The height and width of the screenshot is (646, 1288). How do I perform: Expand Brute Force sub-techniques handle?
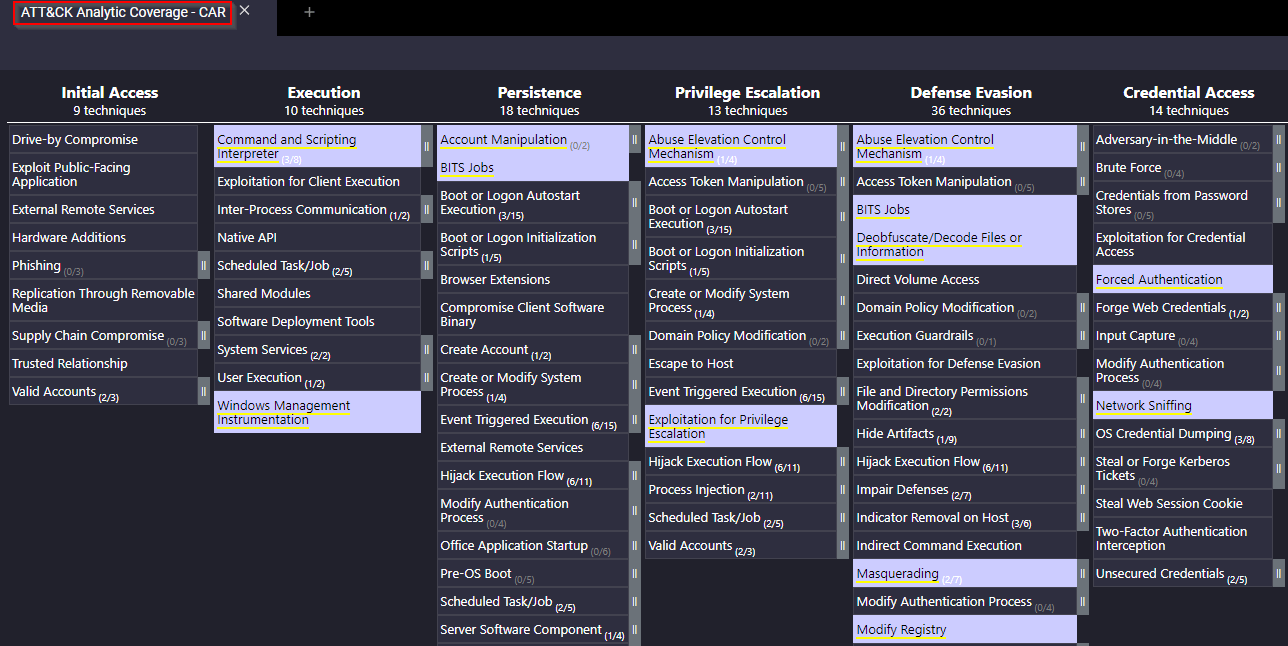(1279, 167)
